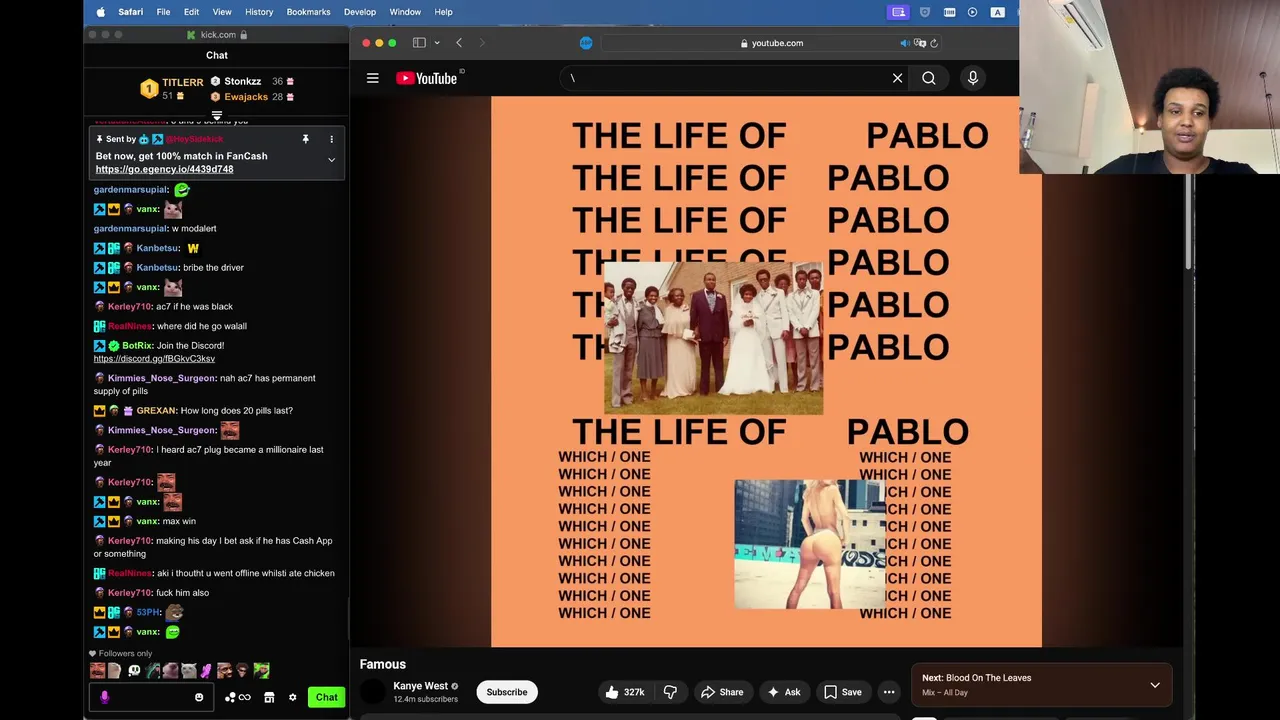Open the blue ad blocker extension icon
The width and height of the screenshot is (1280, 720).
tap(586, 43)
